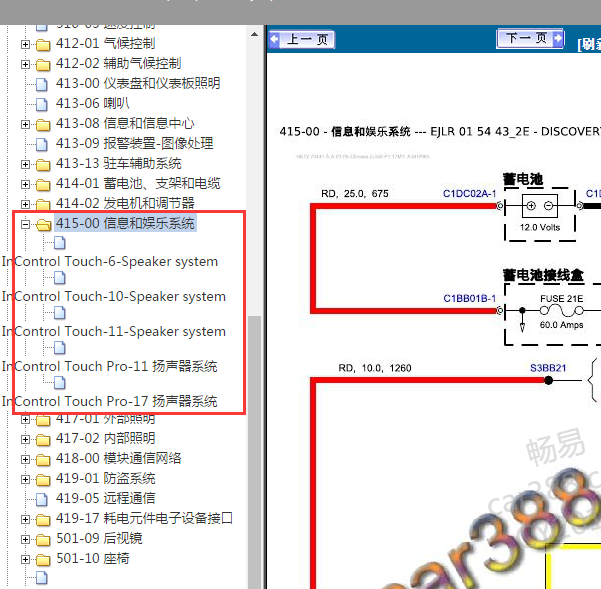Click the tree panel scrollbar thumb

tap(254, 452)
